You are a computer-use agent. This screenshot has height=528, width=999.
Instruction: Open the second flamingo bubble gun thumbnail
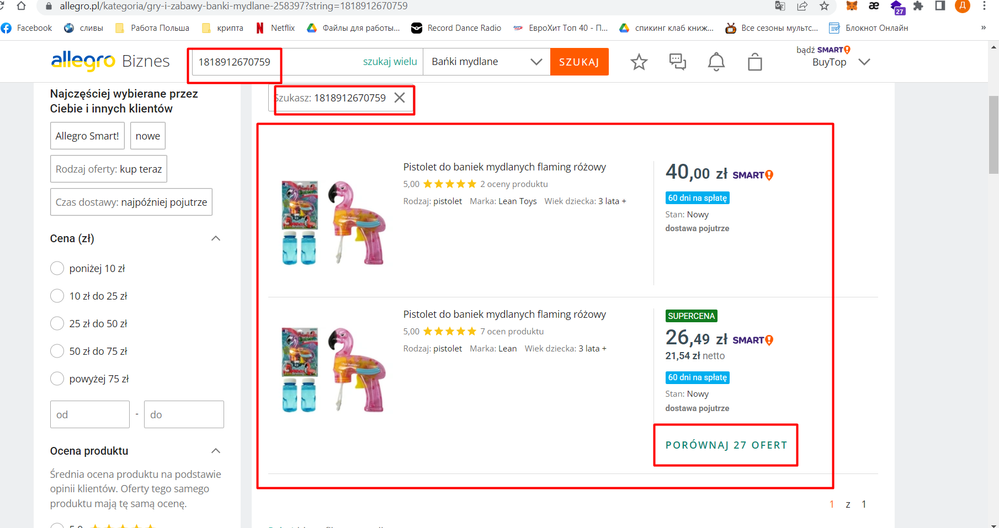click(334, 370)
